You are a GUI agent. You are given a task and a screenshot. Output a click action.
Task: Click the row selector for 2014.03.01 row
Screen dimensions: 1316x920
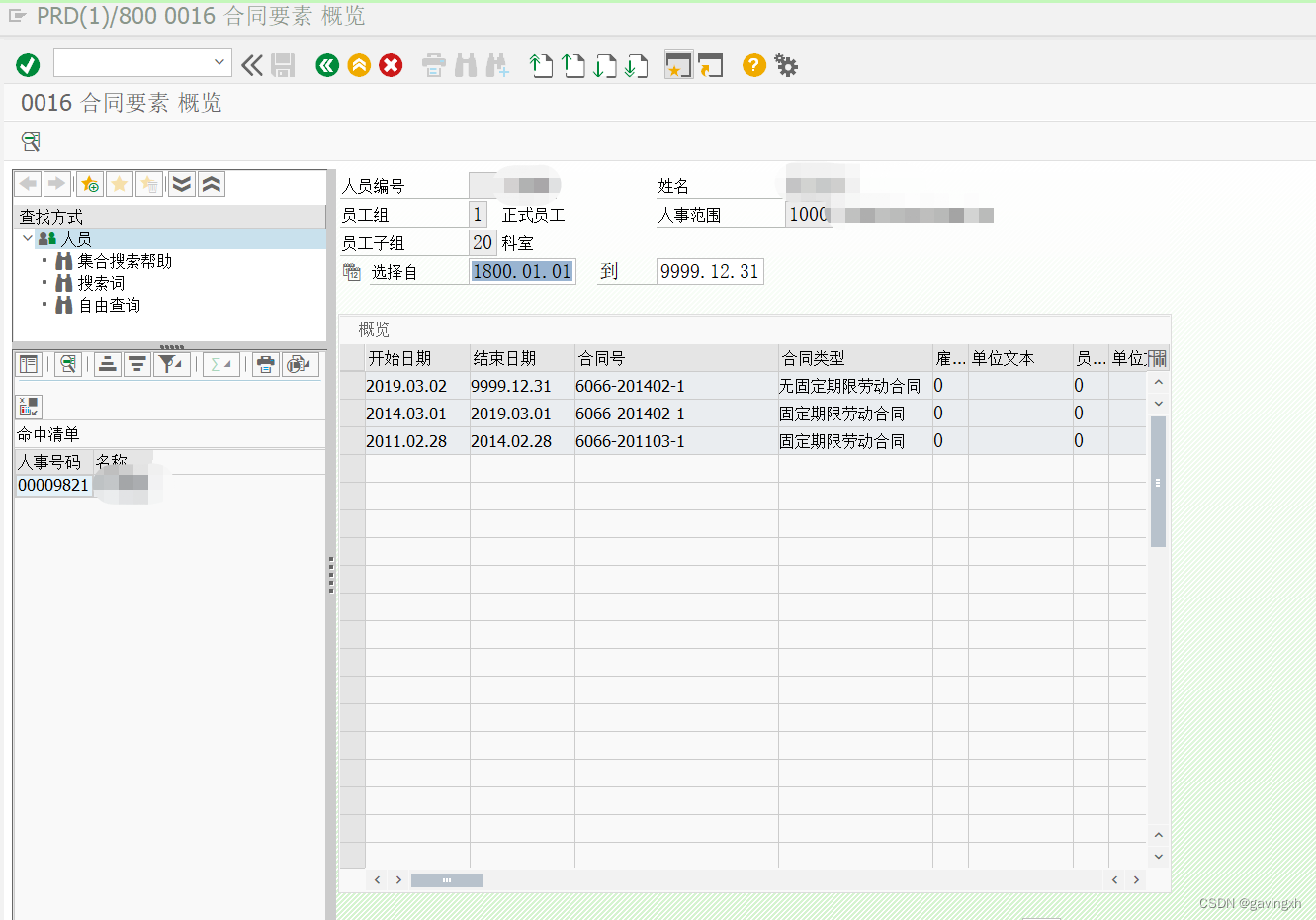click(353, 414)
